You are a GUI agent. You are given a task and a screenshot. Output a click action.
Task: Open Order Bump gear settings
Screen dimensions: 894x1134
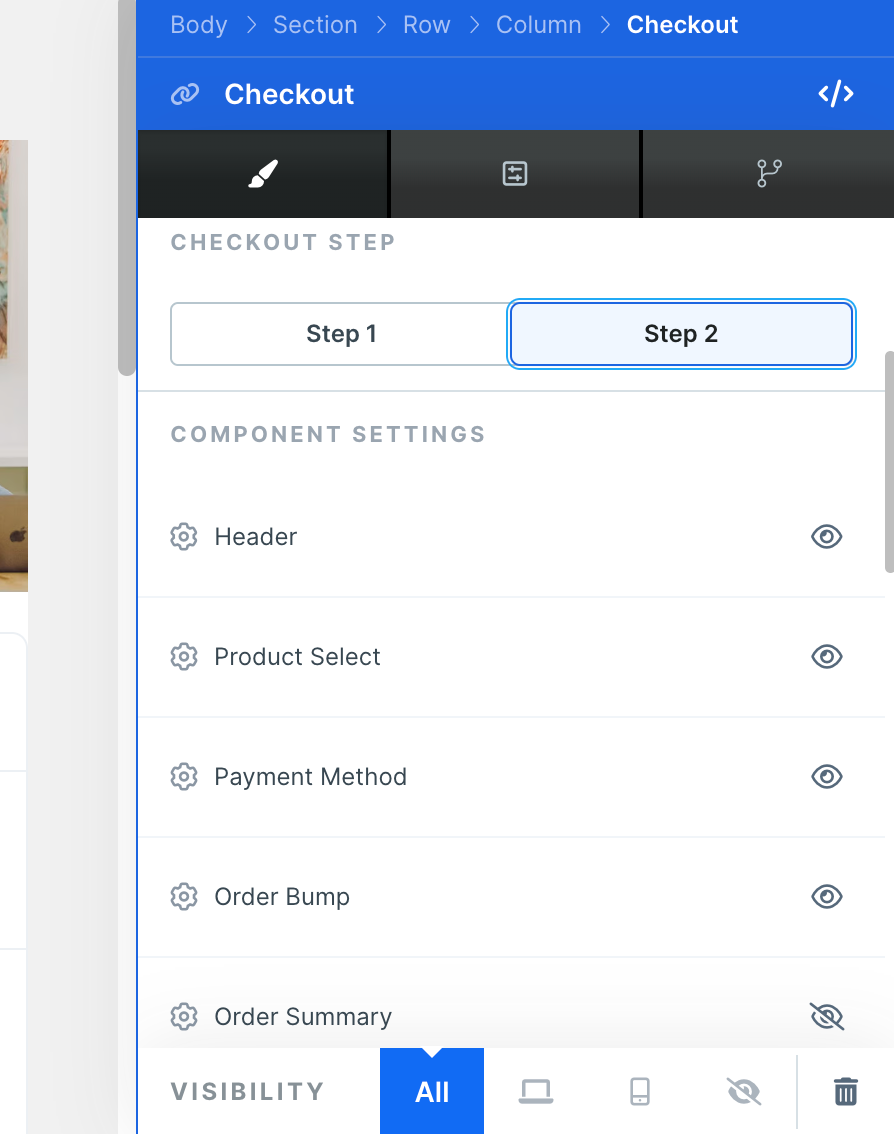(184, 897)
